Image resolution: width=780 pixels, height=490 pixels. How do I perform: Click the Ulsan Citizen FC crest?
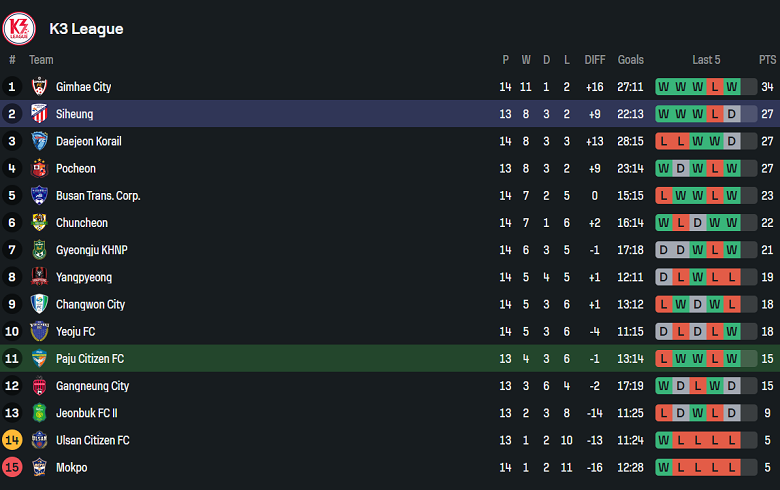coord(39,440)
